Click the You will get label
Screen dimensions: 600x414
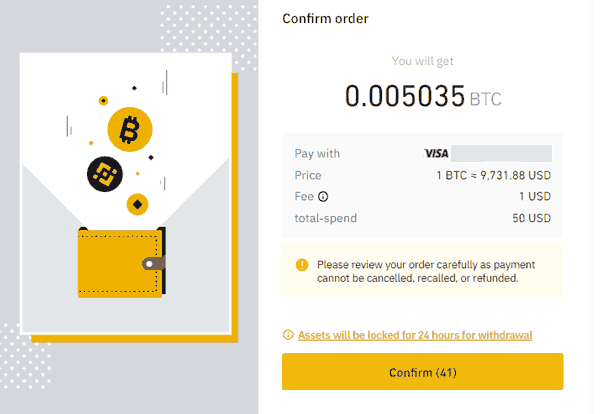coord(422,61)
